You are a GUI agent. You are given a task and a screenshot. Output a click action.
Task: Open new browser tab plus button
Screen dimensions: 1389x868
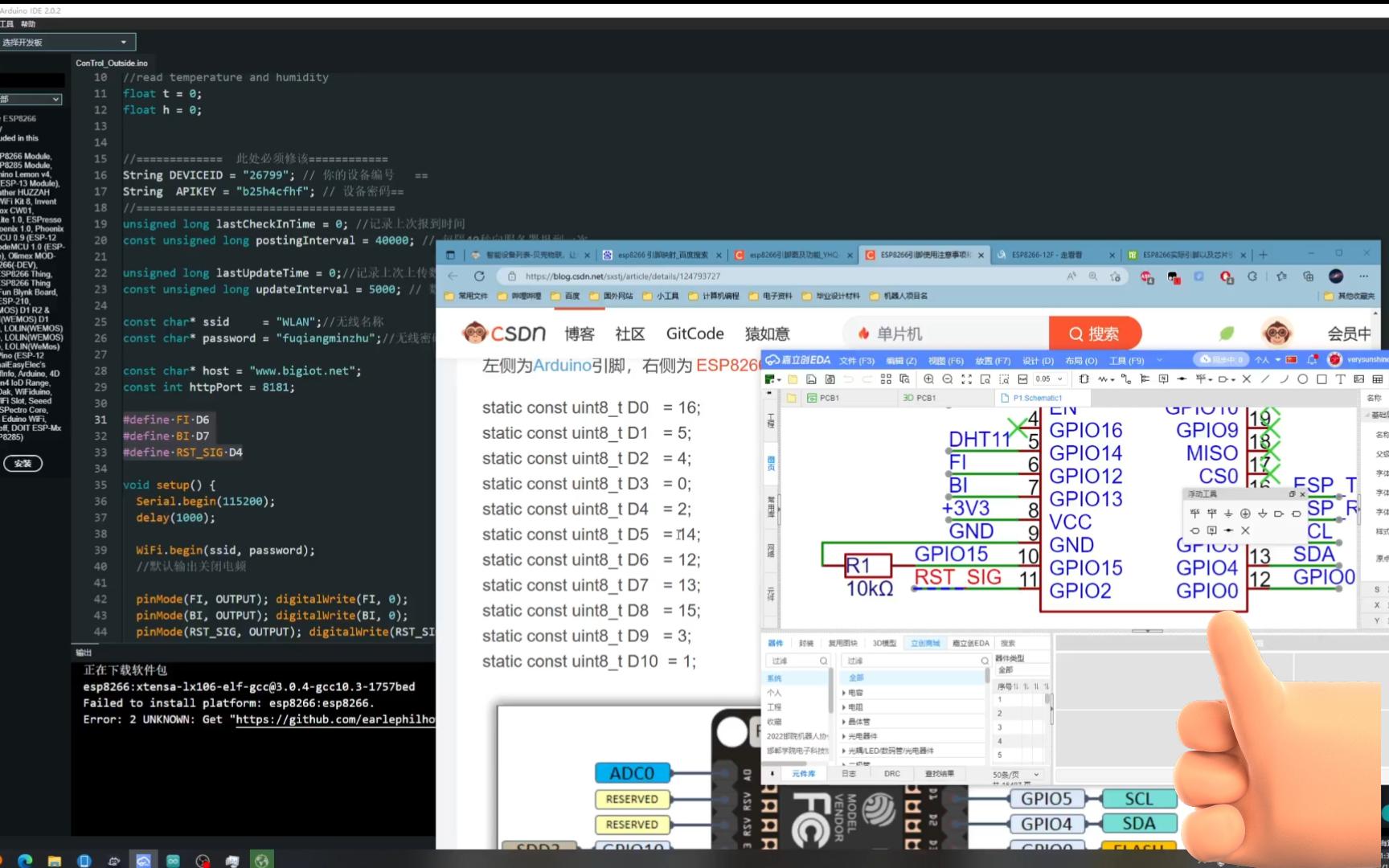coord(1263,255)
